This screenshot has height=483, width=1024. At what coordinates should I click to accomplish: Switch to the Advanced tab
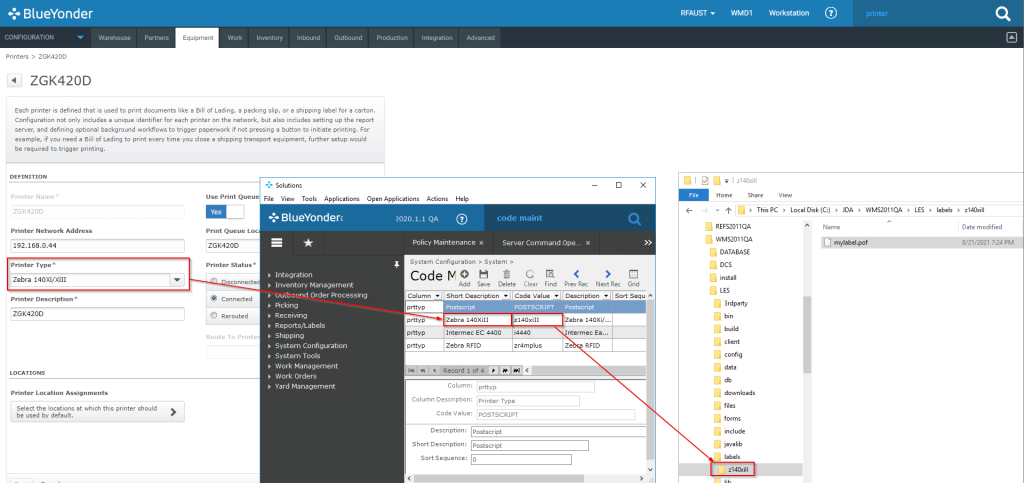(x=480, y=38)
